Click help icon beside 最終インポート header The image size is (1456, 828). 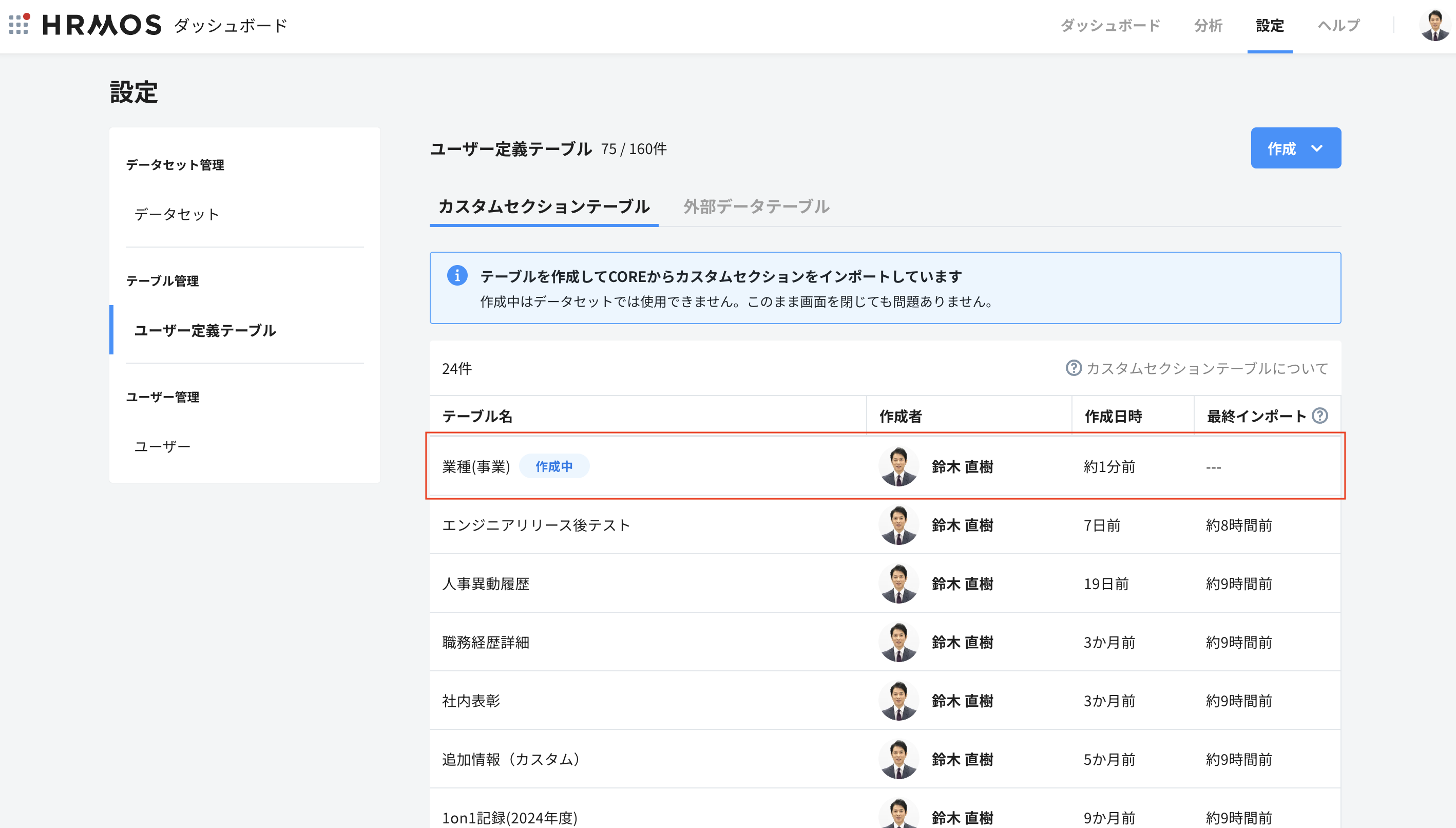[x=1319, y=416]
